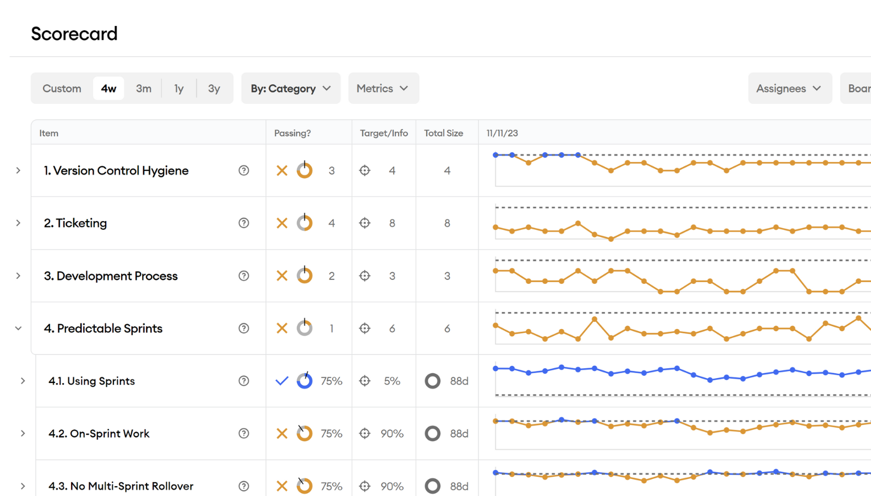Click the Ticketing trend chart line
This screenshot has width=871, height=496.
680,229
